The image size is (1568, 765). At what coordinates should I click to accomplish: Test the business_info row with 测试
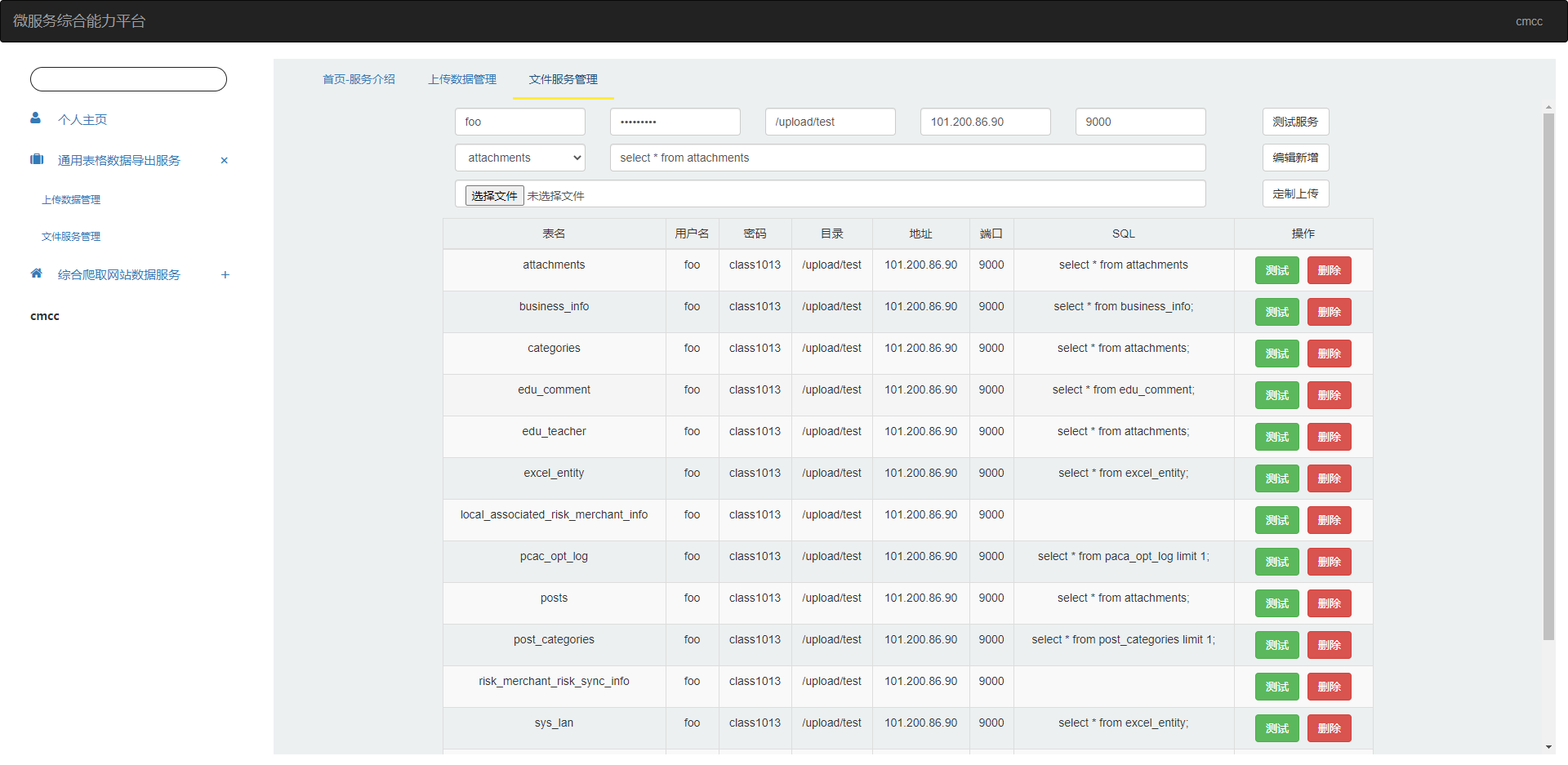tap(1277, 312)
